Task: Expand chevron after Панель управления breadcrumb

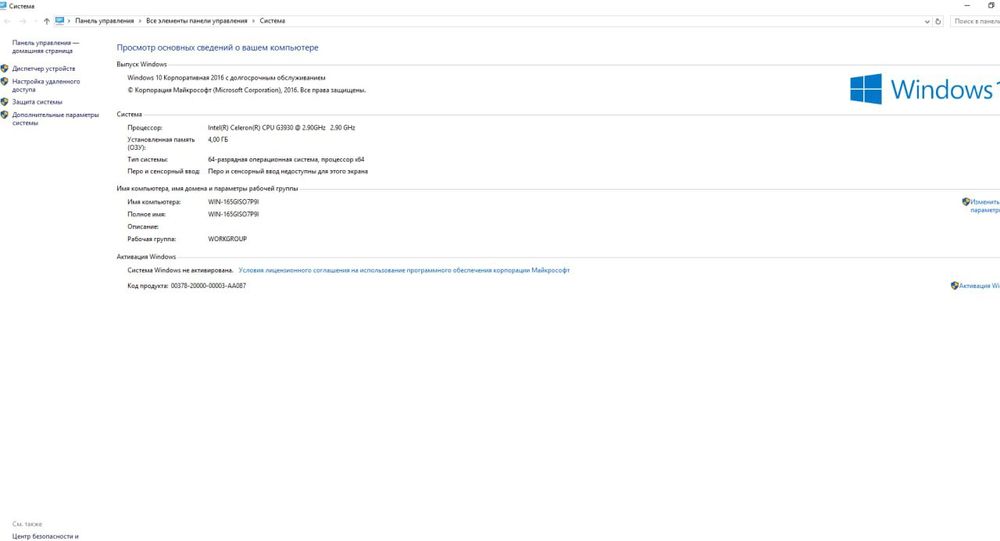Action: point(140,21)
